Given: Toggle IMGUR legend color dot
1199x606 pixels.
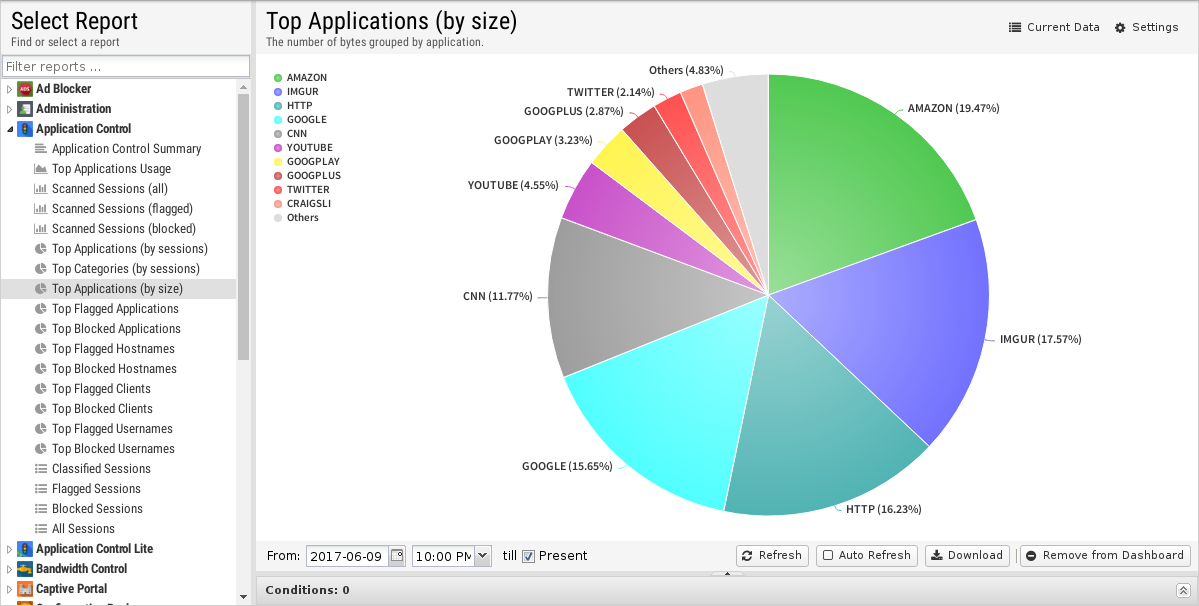Looking at the screenshot, I should [x=278, y=92].
